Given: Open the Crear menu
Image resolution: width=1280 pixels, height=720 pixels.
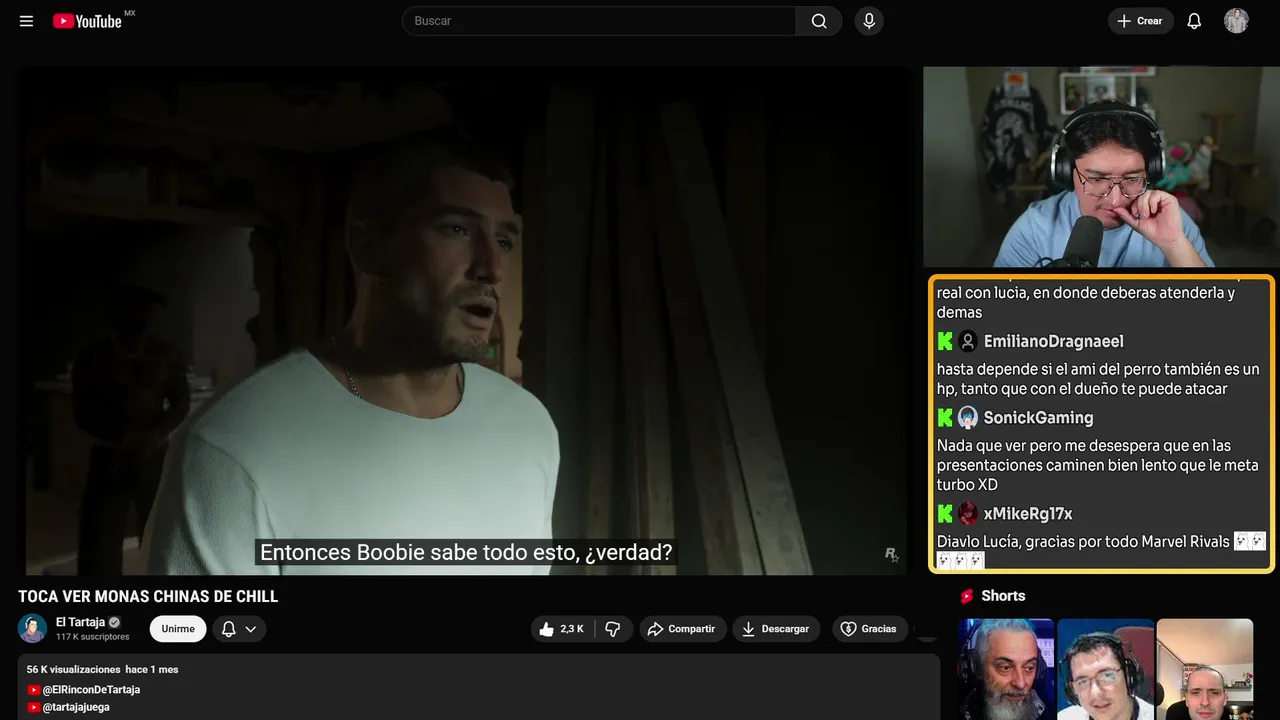Looking at the screenshot, I should coord(1140,21).
